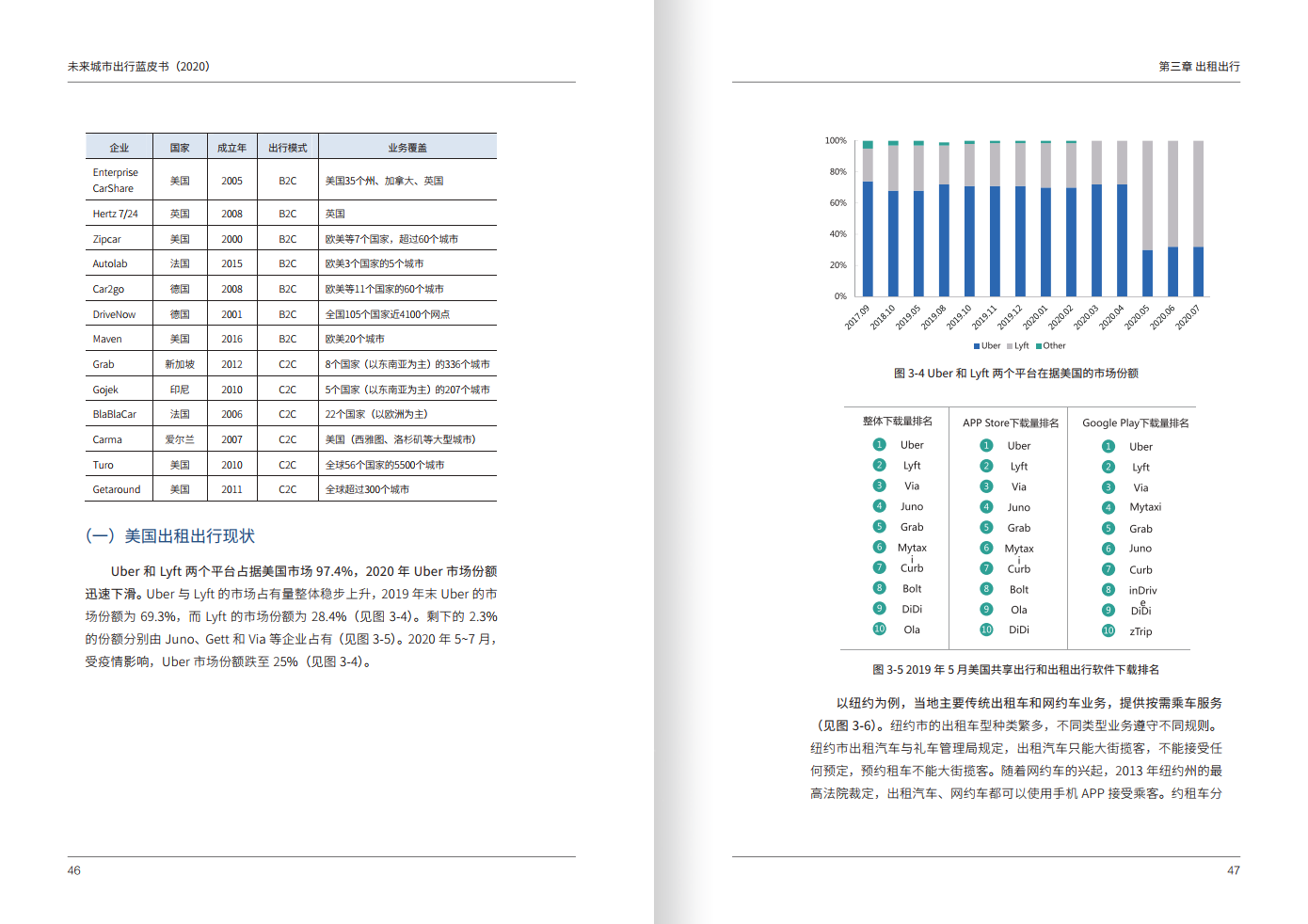Click the 100% y-axis label on chart
Viewport: 1308px width, 924px height.
pyautogui.click(x=836, y=140)
